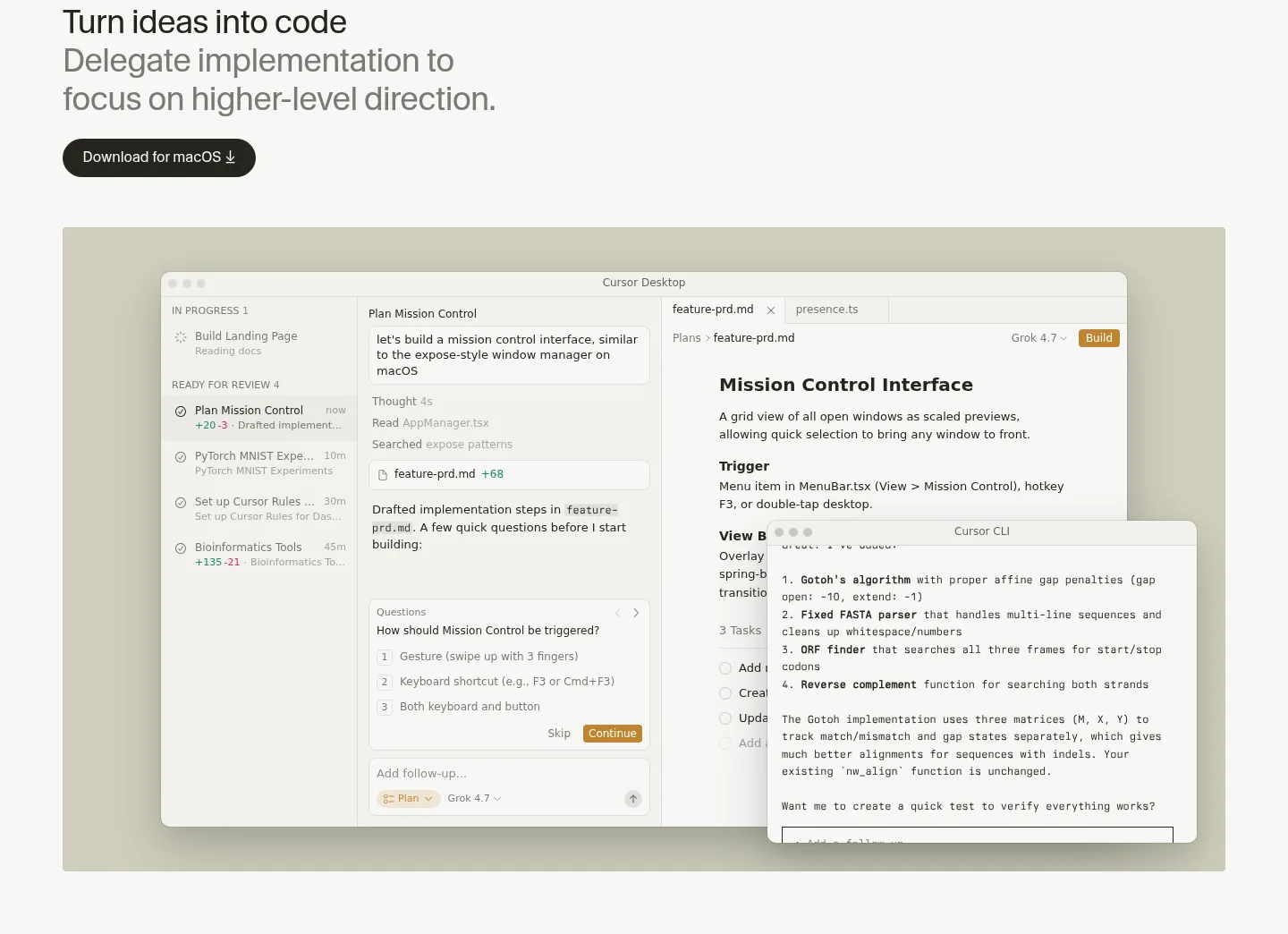Click the checkmark icon beside Plan Mission Control

(x=181, y=412)
